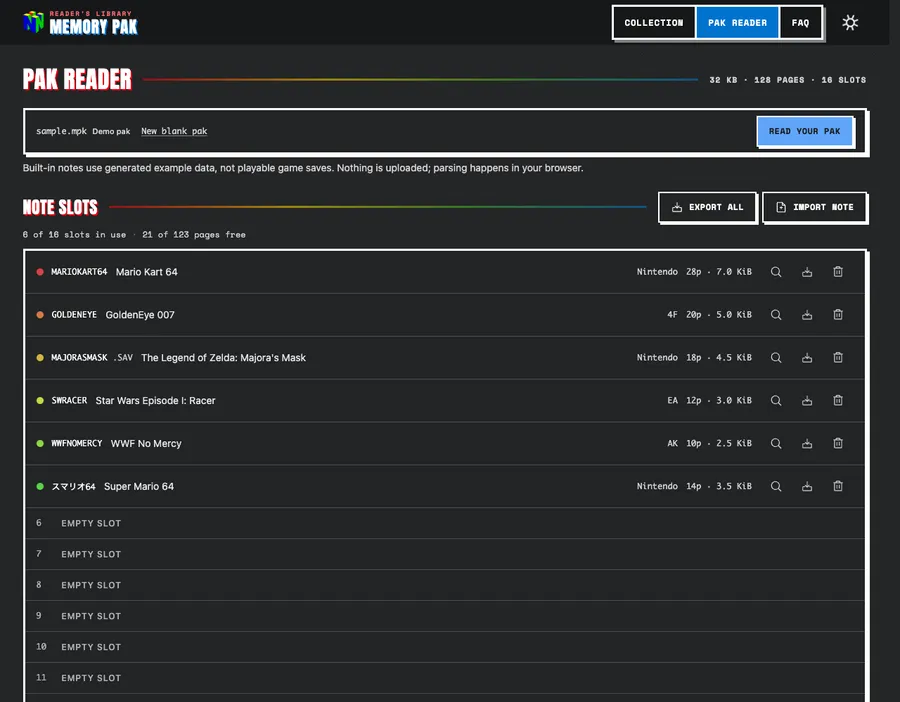Inspect the Super Mario 64 note

(775, 486)
